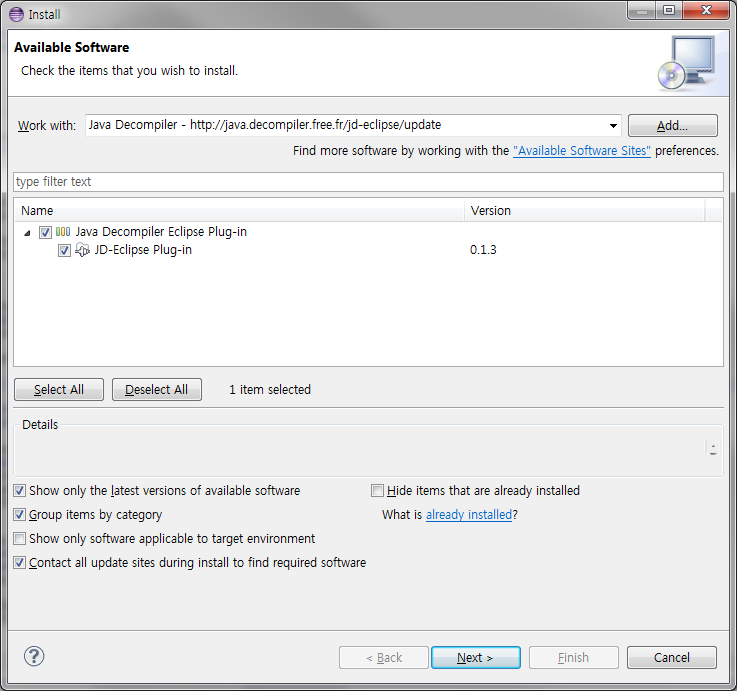The height and width of the screenshot is (691, 737).
Task: Click the Eclipse icon in title bar
Action: pyautogui.click(x=16, y=14)
